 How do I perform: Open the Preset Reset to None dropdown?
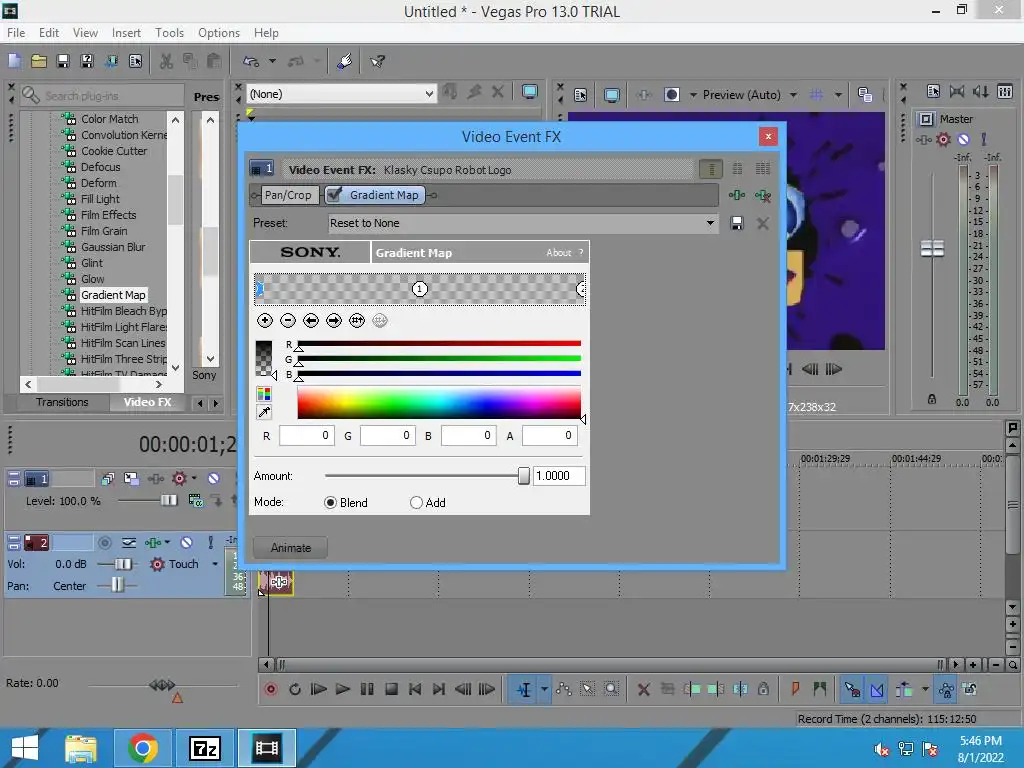pos(710,223)
